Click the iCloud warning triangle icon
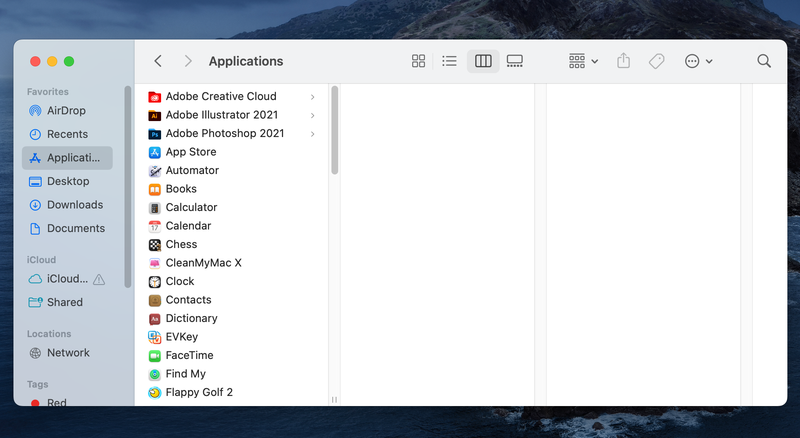Screen dimensions: 800x438 pos(99,279)
